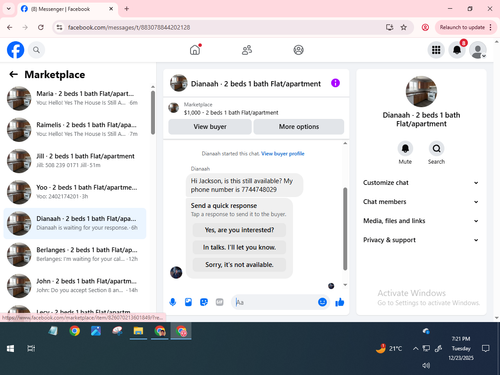Click the back arrow beside Marketplace

click(13, 74)
